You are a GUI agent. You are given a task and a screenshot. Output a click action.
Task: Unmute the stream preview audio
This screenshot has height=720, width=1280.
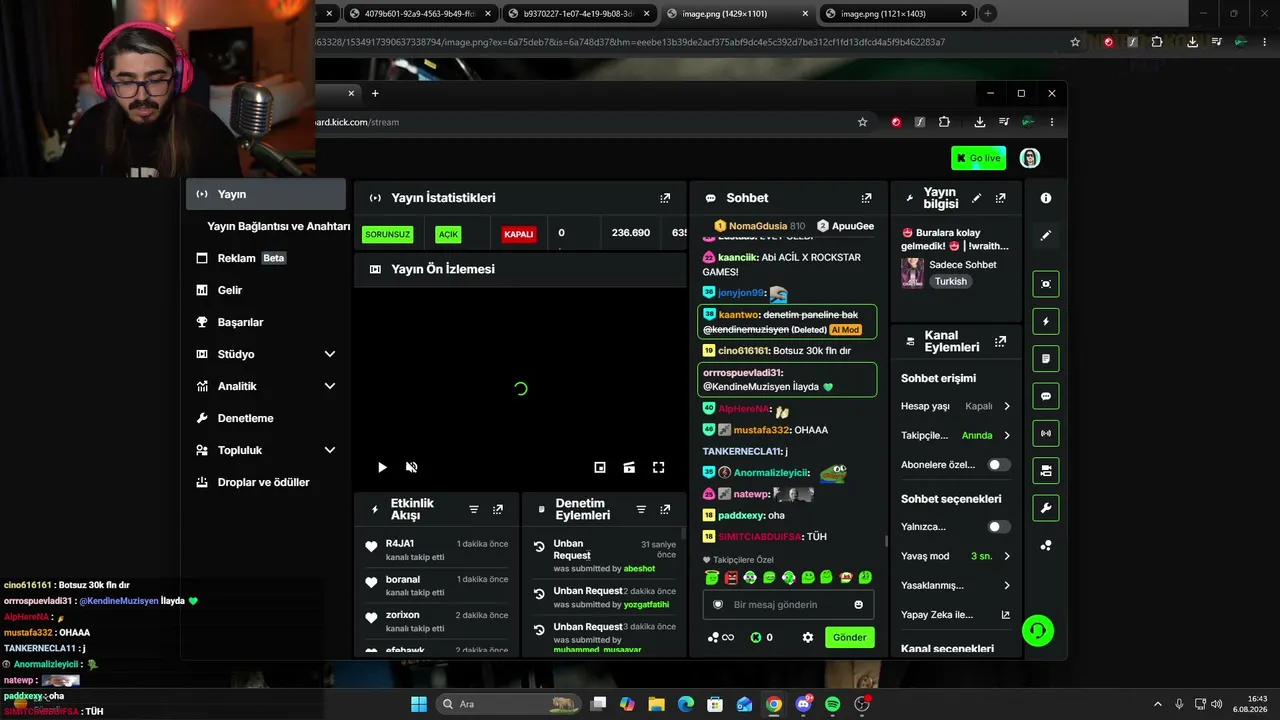tap(411, 467)
